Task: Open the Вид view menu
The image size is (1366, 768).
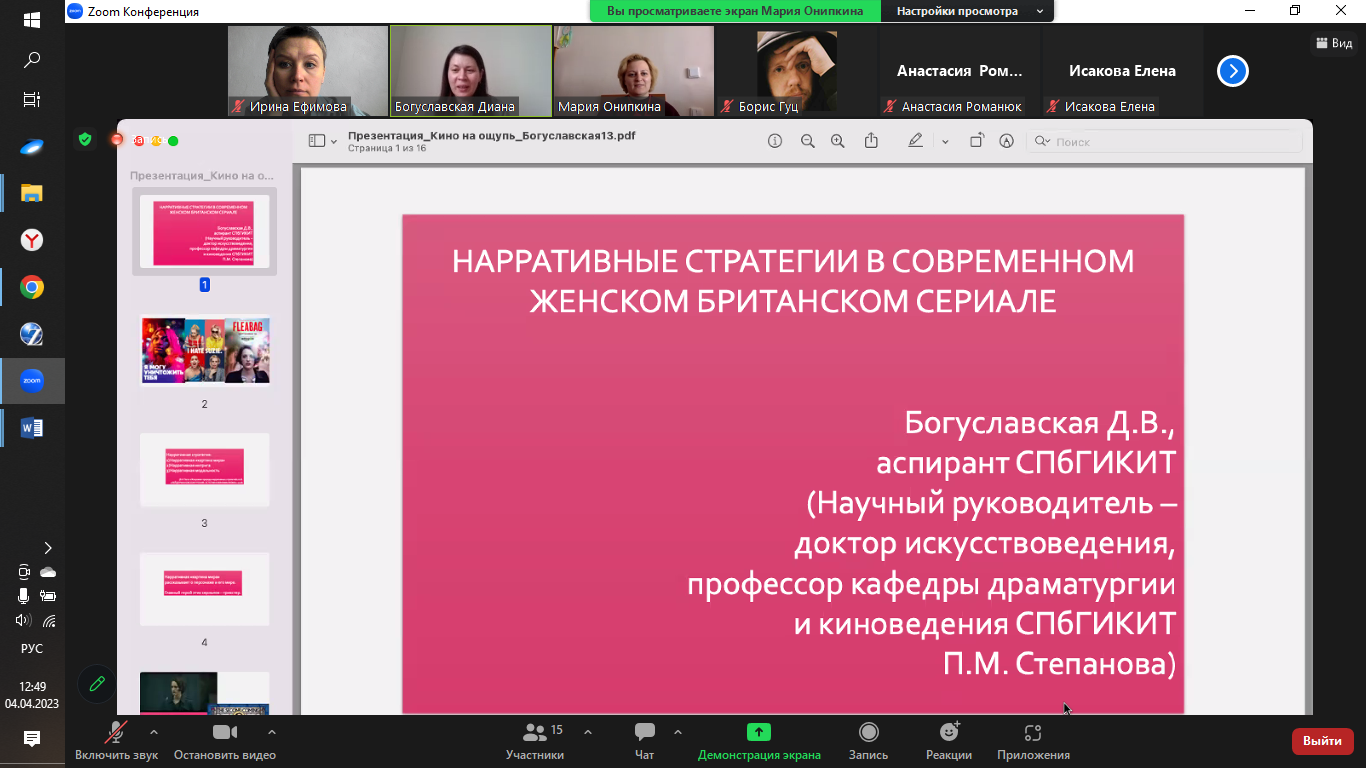Action: pos(1335,43)
